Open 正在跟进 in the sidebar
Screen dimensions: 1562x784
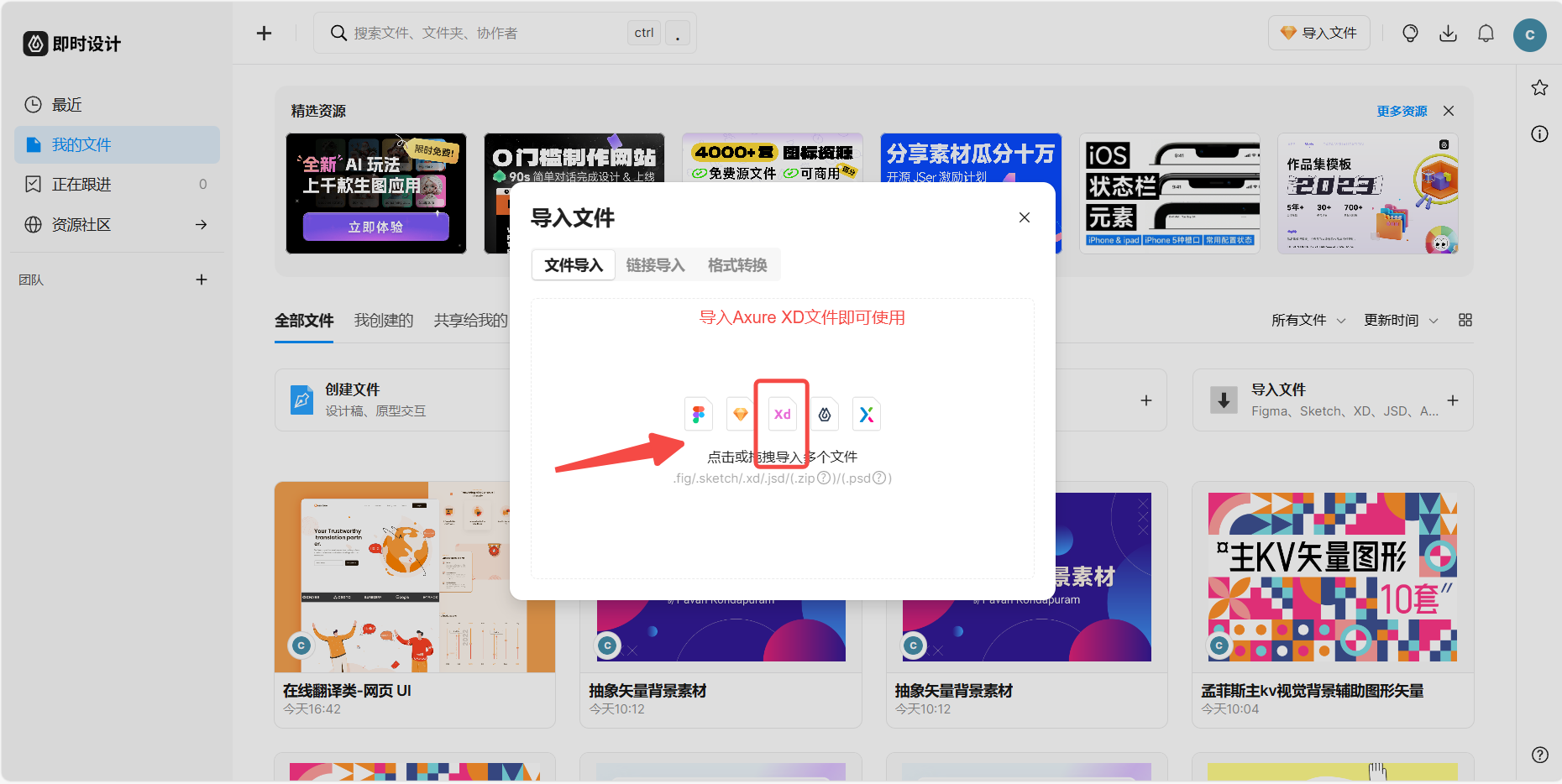[x=117, y=184]
